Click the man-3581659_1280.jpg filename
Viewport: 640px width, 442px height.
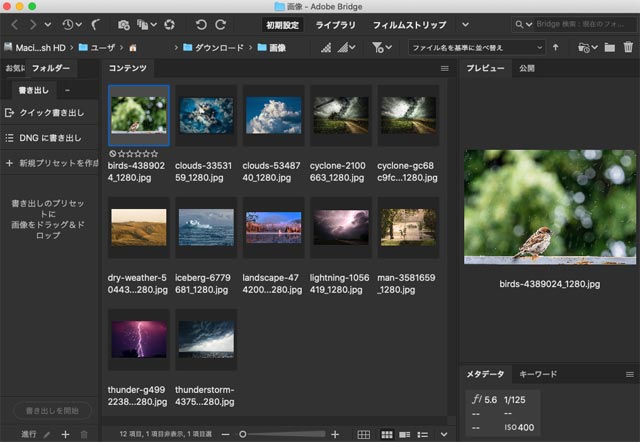[406, 284]
